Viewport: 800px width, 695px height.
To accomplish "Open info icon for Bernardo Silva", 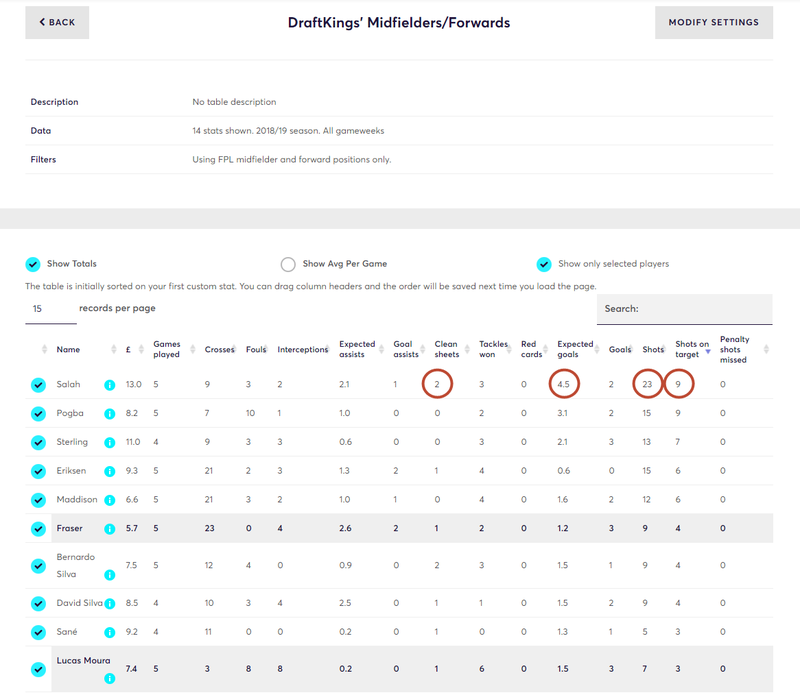I will [110, 575].
